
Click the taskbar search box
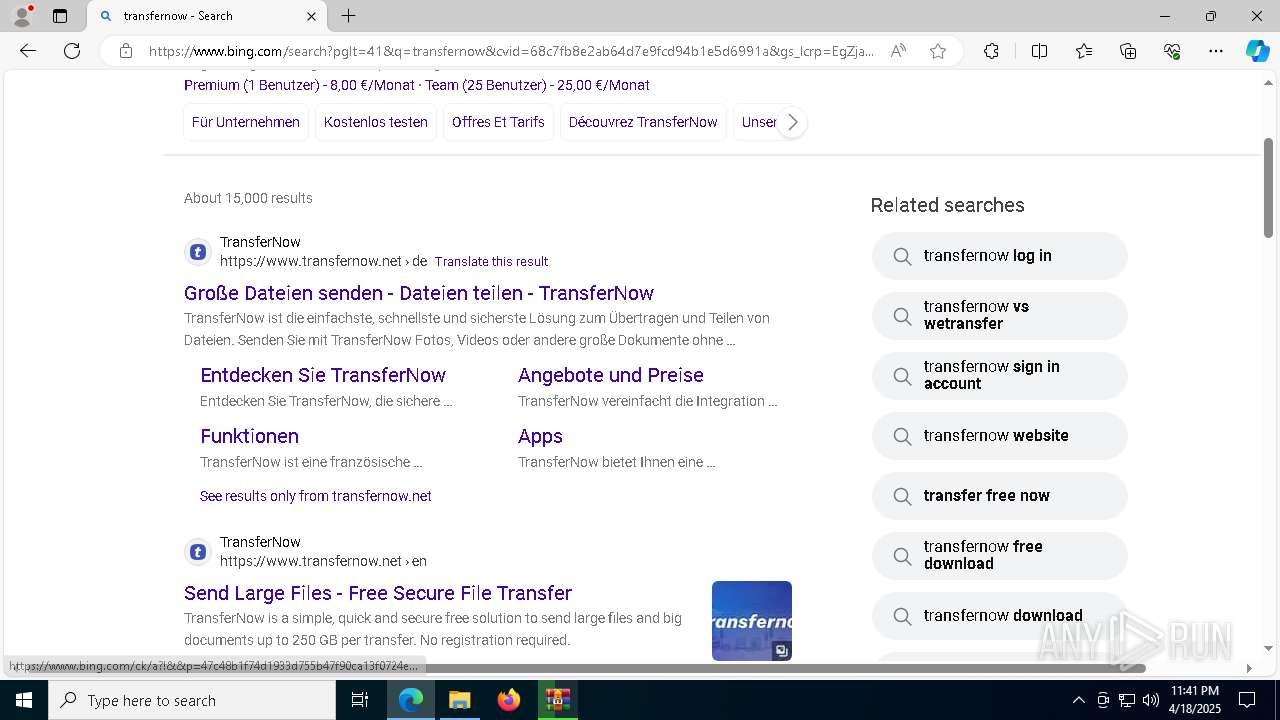click(x=192, y=700)
